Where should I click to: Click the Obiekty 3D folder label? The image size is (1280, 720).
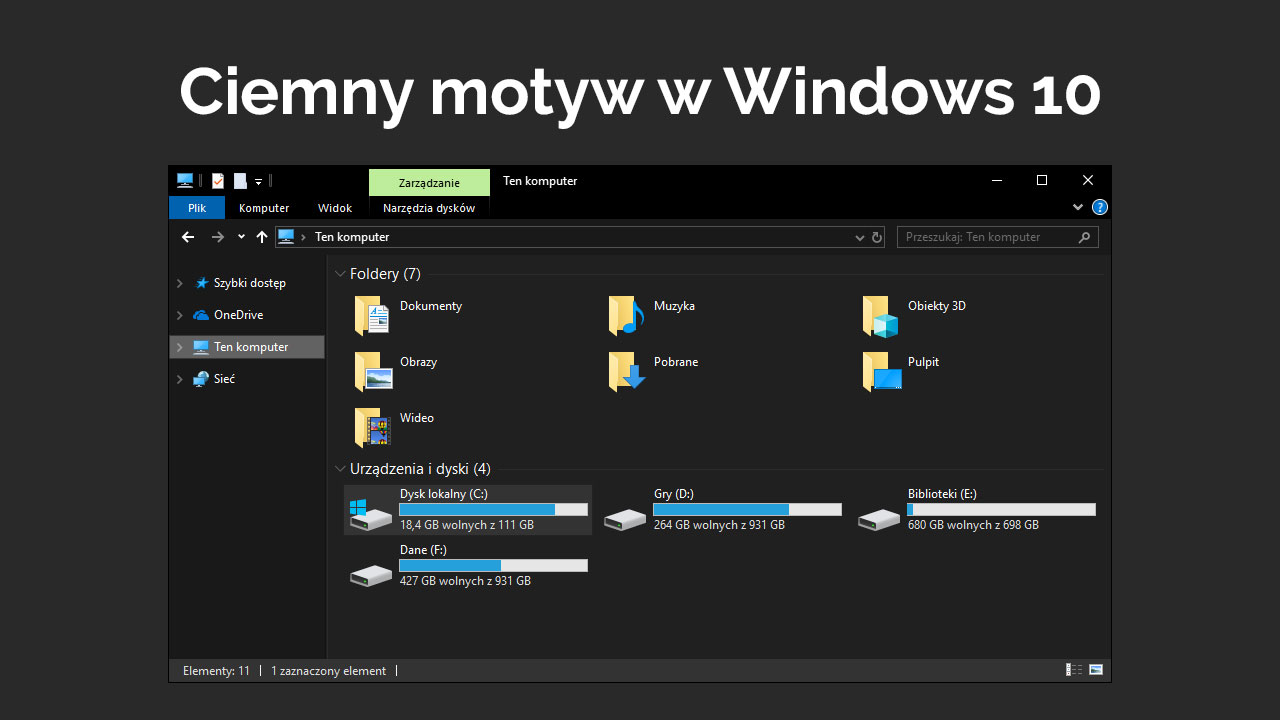click(937, 306)
